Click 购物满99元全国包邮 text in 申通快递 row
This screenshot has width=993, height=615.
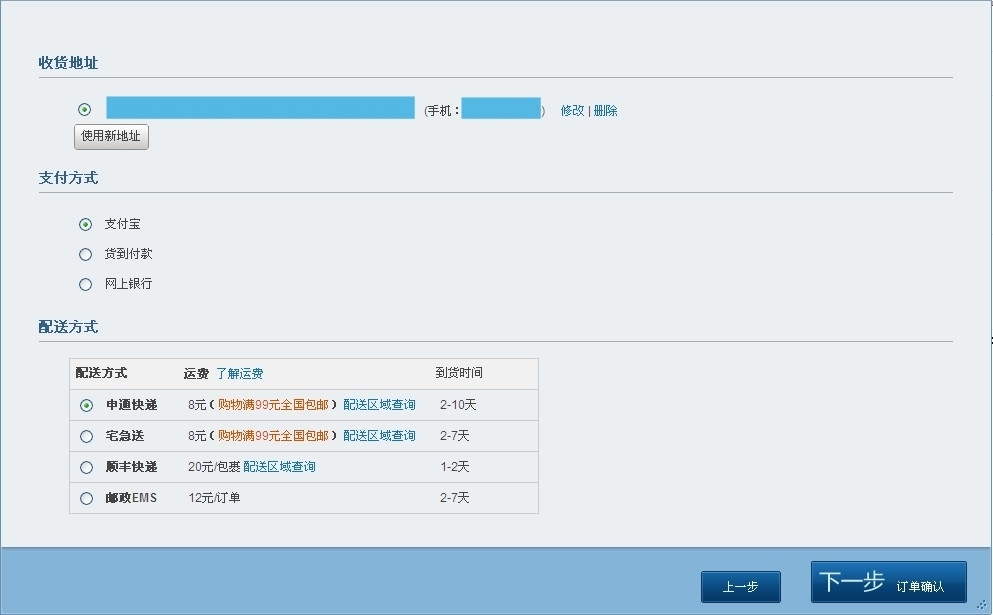pos(272,406)
